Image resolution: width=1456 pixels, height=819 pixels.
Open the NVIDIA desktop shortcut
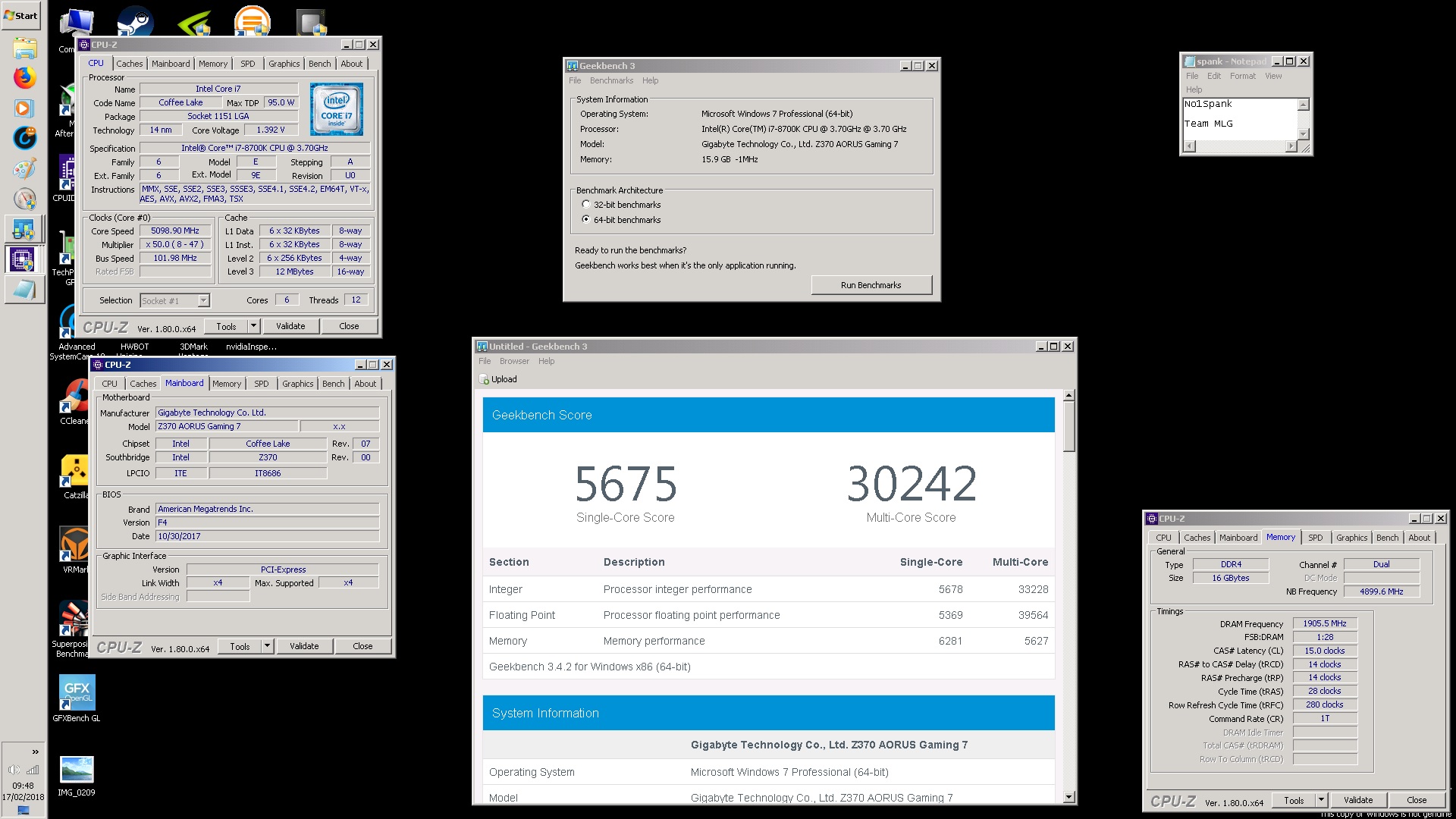[195, 23]
